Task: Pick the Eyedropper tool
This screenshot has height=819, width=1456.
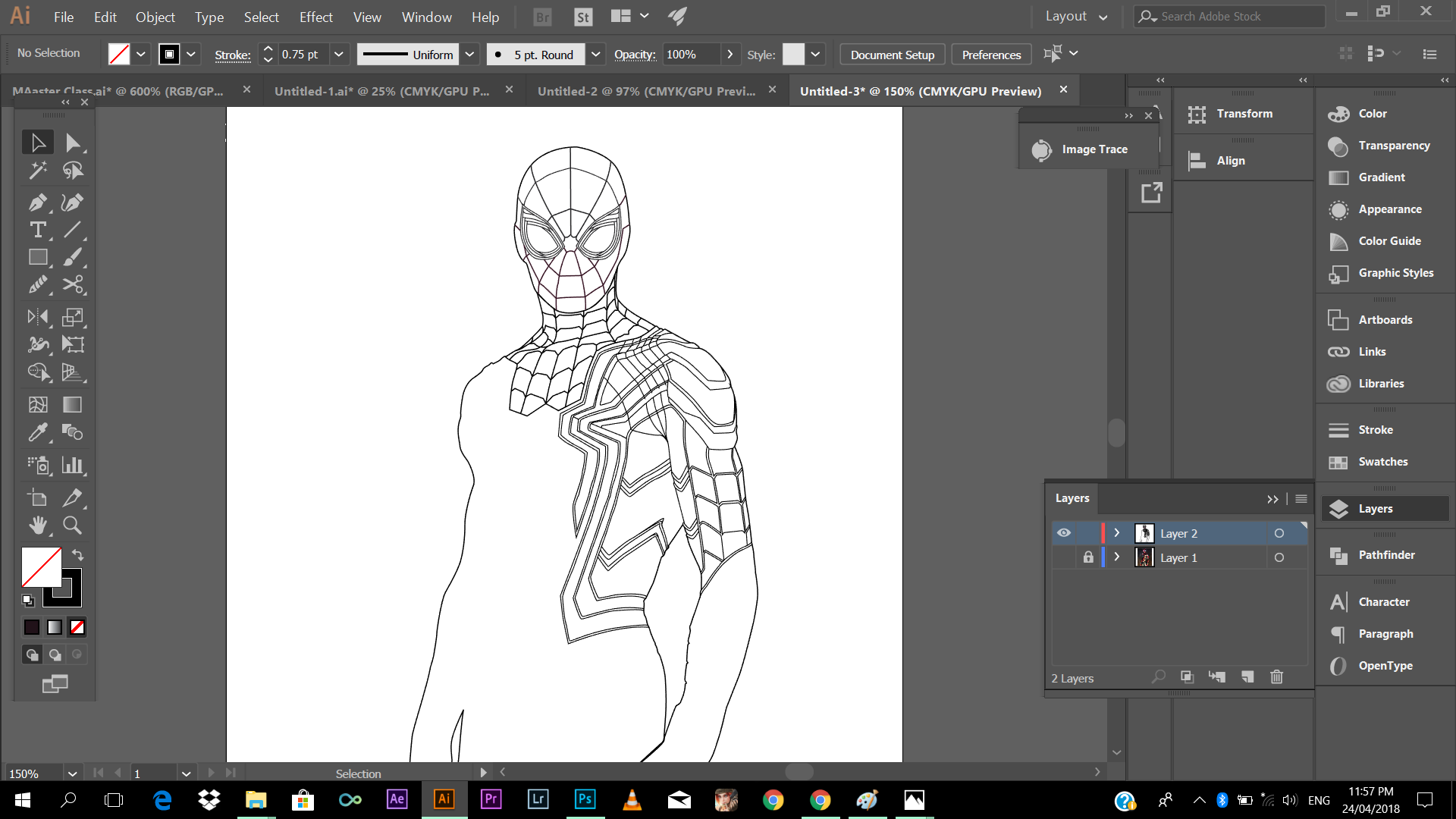Action: click(x=38, y=432)
